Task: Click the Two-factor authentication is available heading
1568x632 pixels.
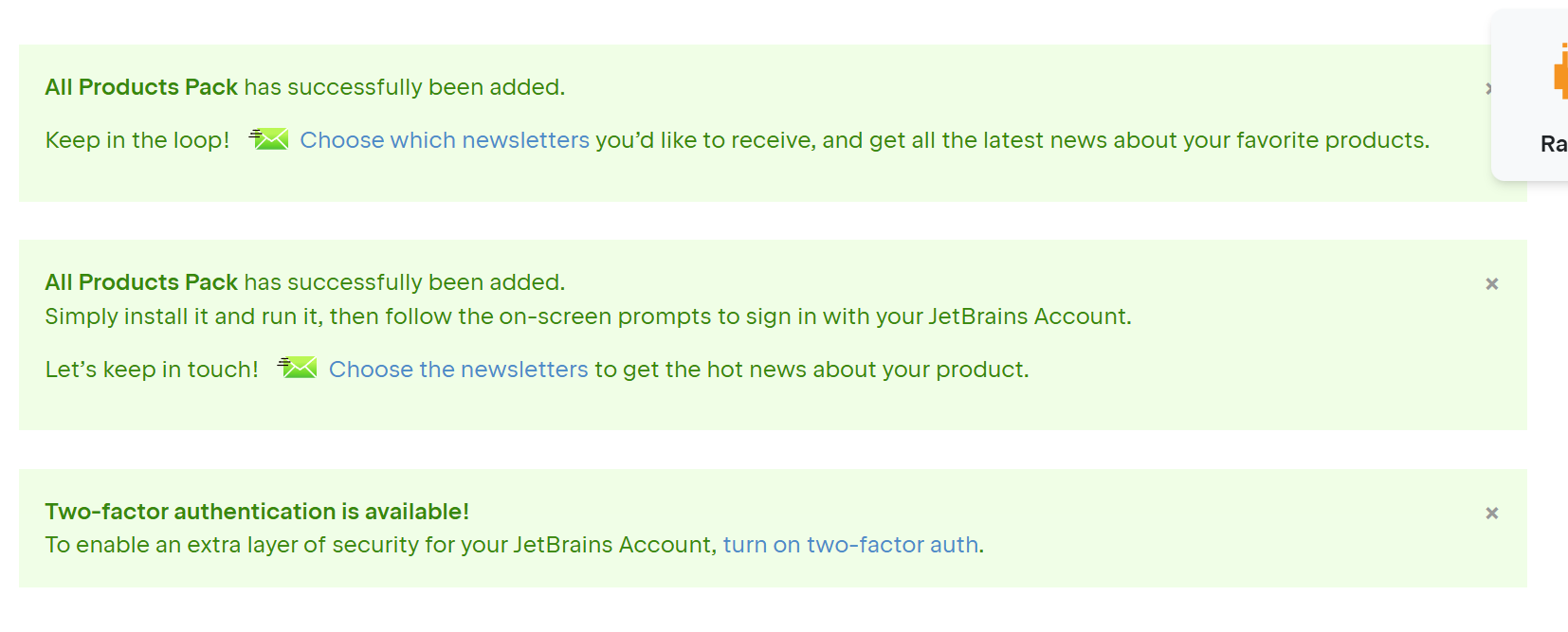Action: [257, 512]
